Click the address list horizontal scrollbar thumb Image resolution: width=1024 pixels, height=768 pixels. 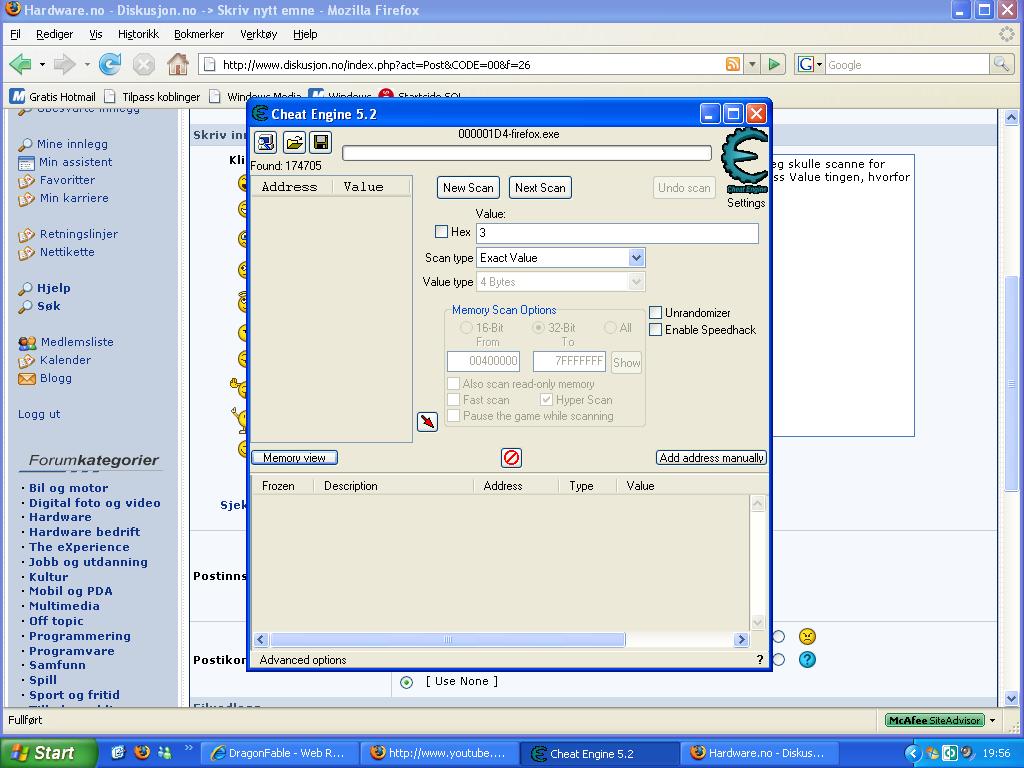click(447, 639)
